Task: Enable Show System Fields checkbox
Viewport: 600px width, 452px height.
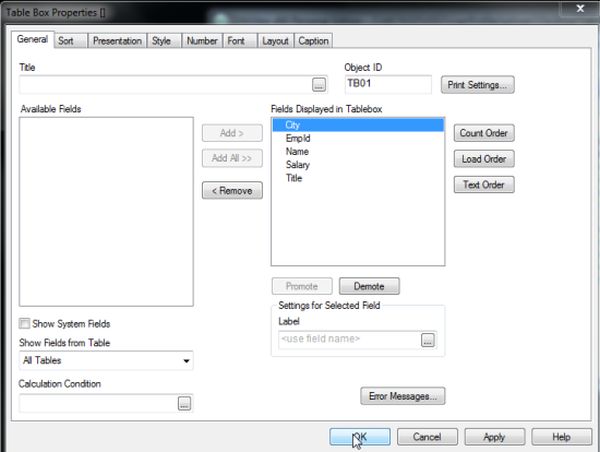Action: [24, 324]
